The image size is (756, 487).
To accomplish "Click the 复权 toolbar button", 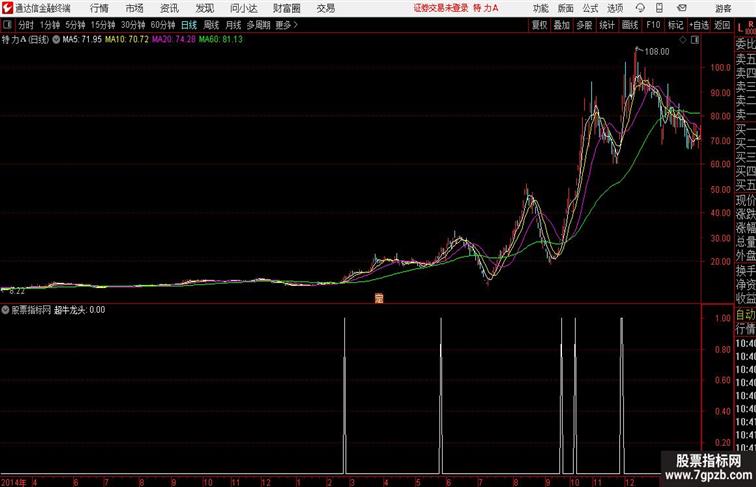I will [540, 25].
